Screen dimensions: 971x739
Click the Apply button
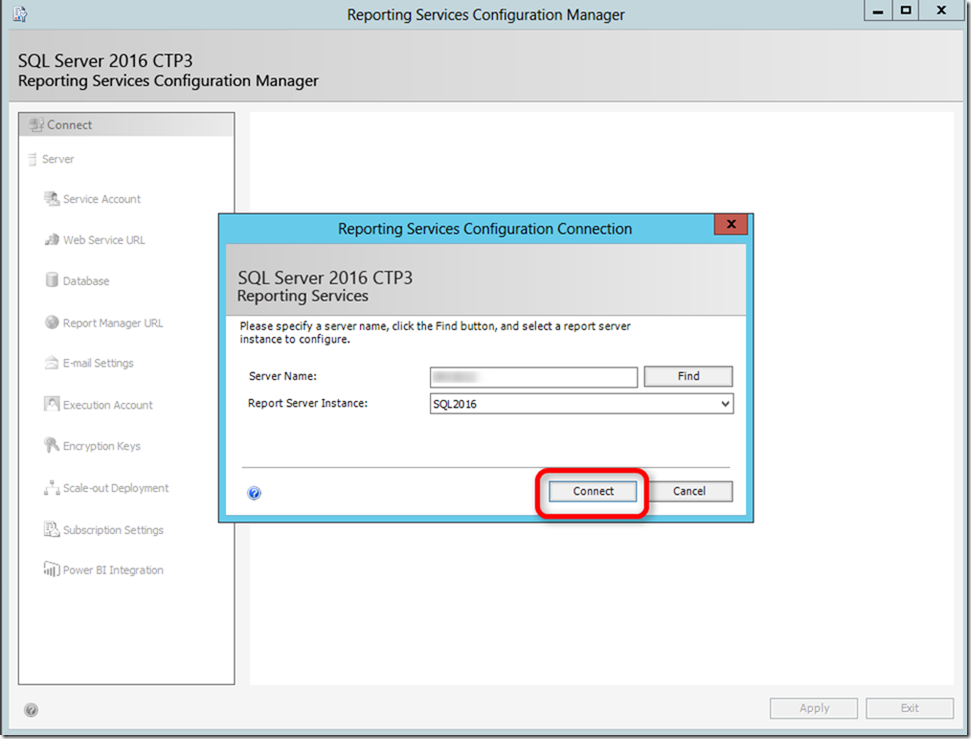point(814,708)
